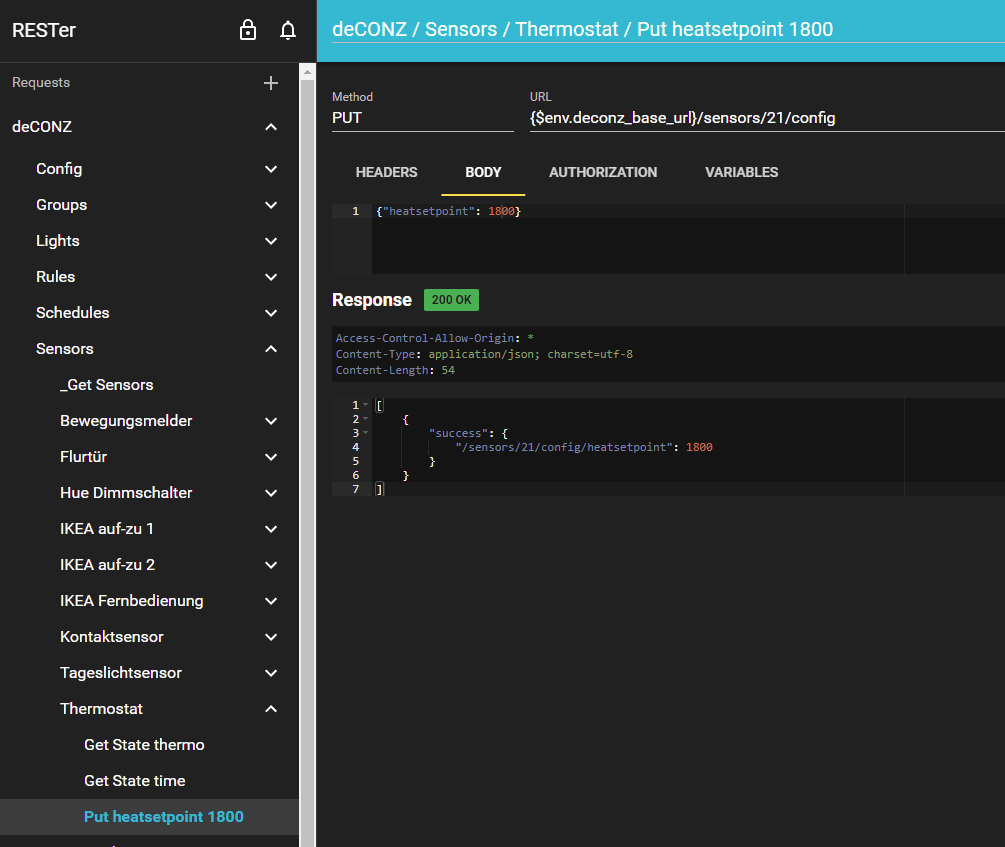
Task: Open notifications via the bell icon
Action: (x=288, y=30)
